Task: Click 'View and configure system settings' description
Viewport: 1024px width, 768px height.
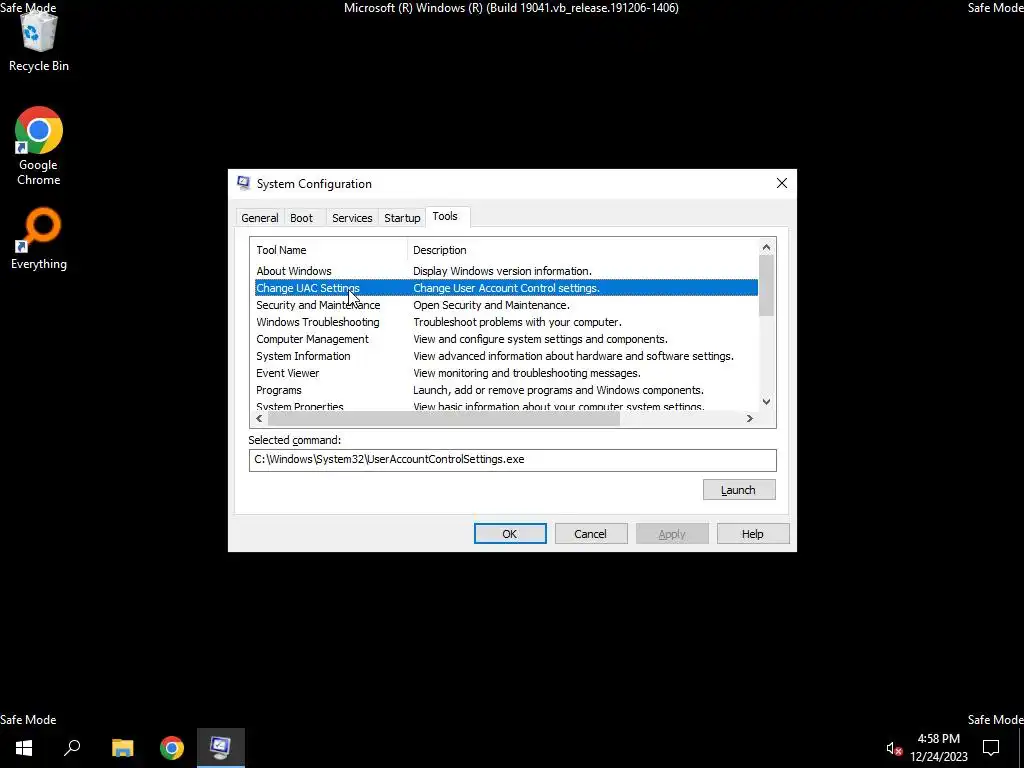Action: [540, 339]
